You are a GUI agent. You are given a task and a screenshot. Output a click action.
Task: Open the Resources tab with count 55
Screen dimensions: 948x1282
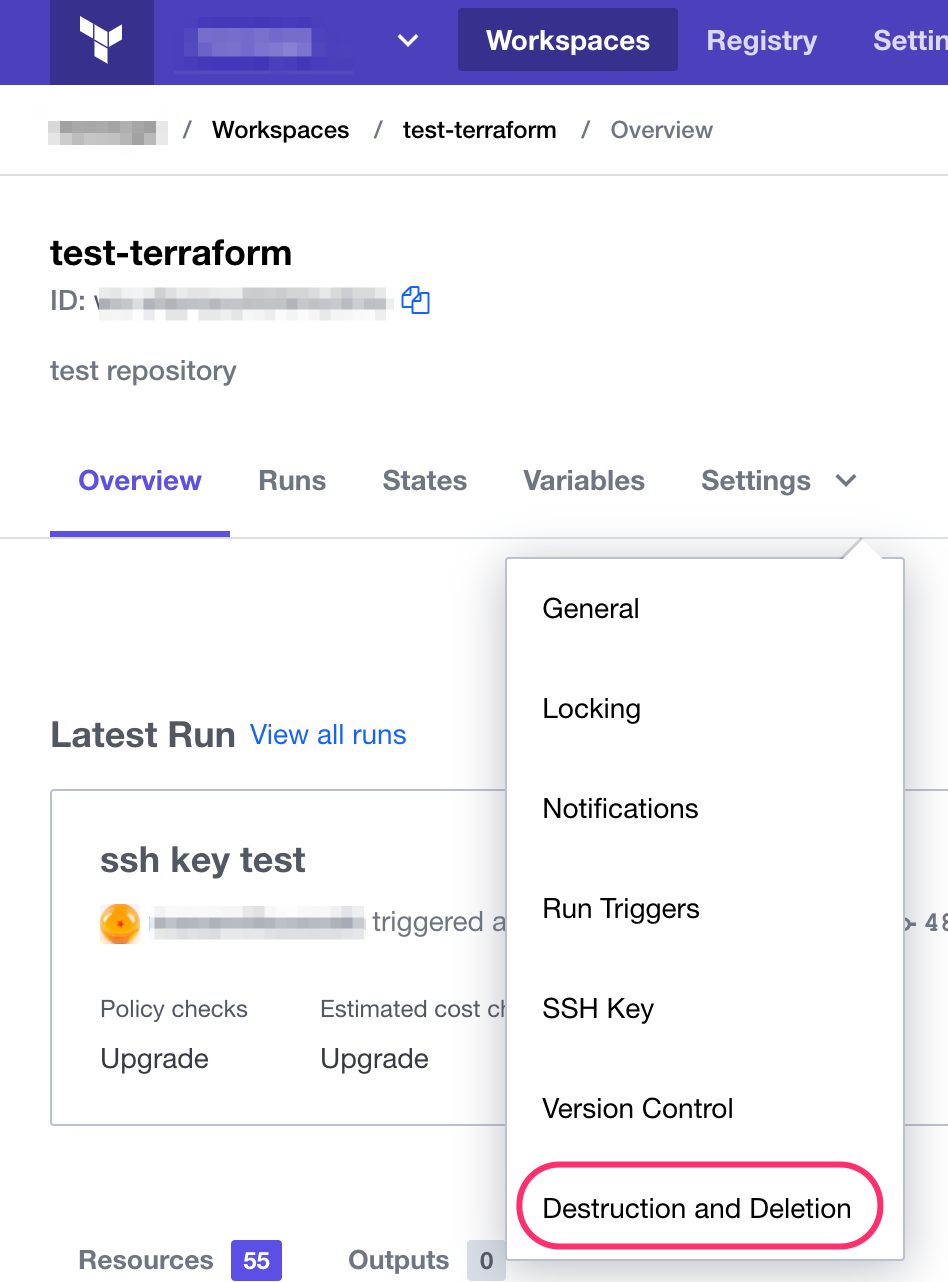pos(180,1260)
